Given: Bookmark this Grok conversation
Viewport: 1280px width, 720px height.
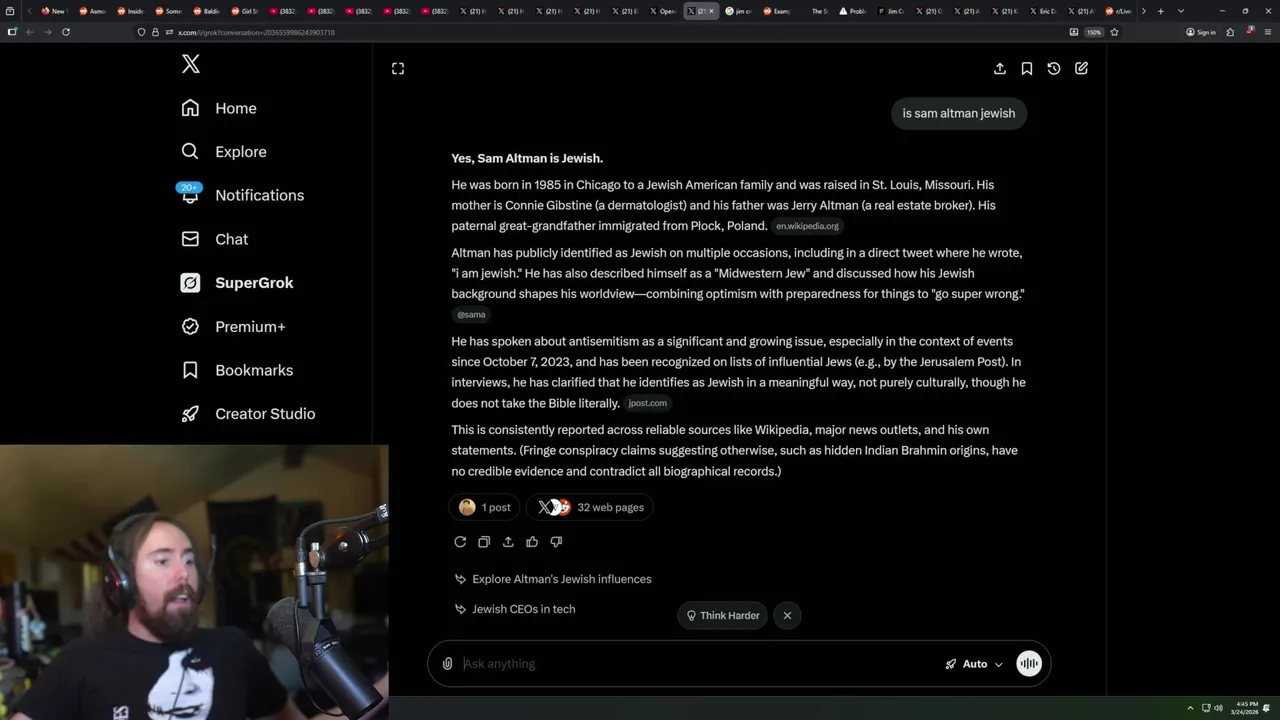Looking at the screenshot, I should pos(1027,68).
